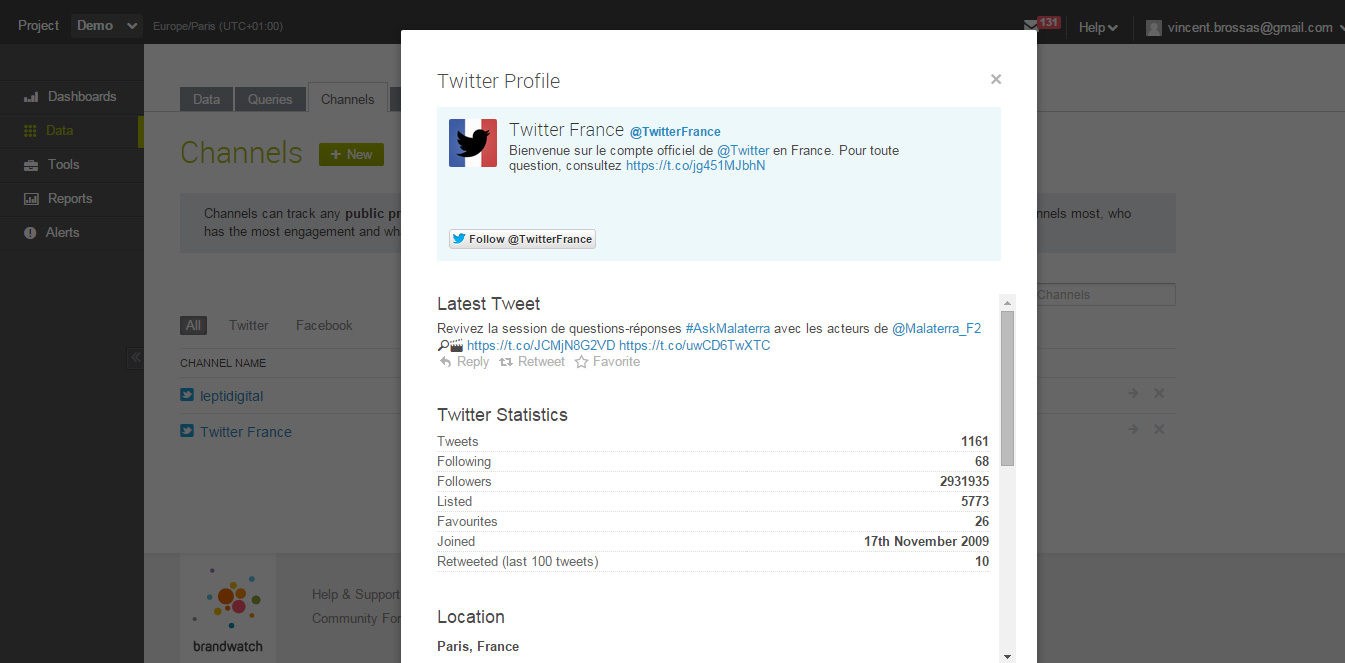1345x663 pixels.
Task: Open vincent.brossas@gmail.com account menu
Action: [x=1245, y=28]
